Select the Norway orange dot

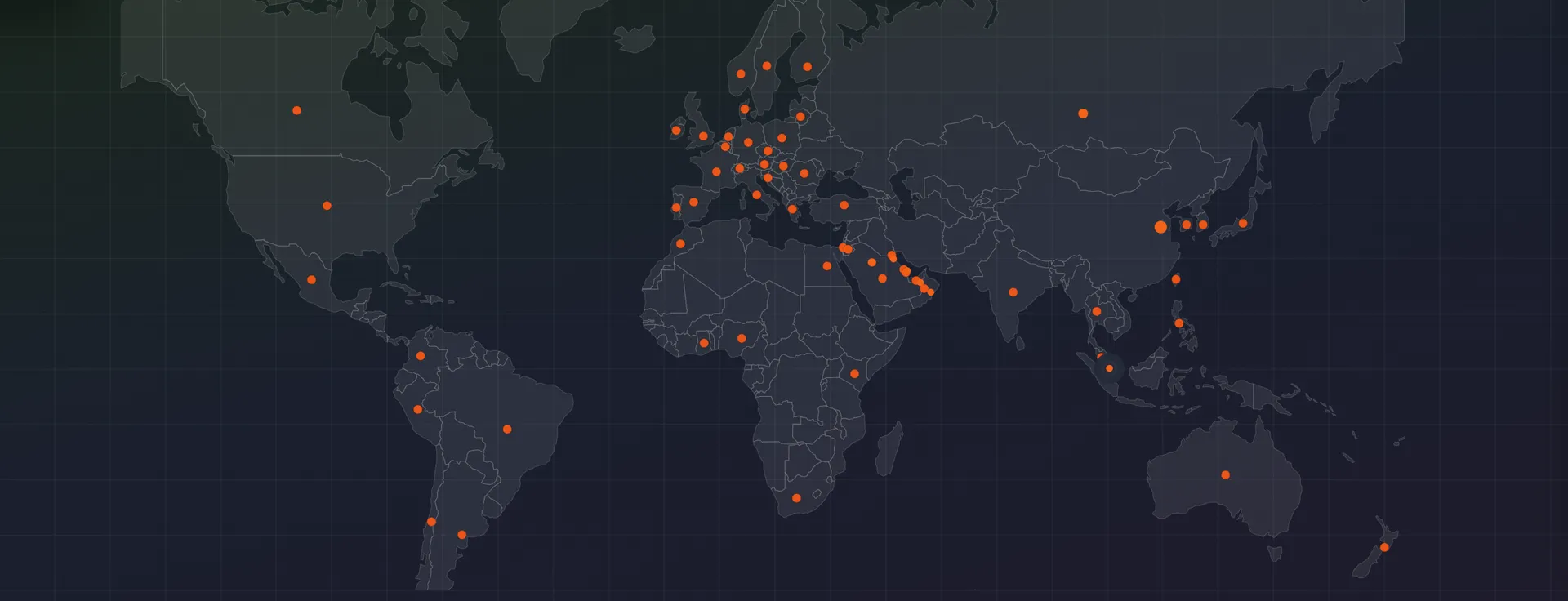pyautogui.click(x=741, y=74)
